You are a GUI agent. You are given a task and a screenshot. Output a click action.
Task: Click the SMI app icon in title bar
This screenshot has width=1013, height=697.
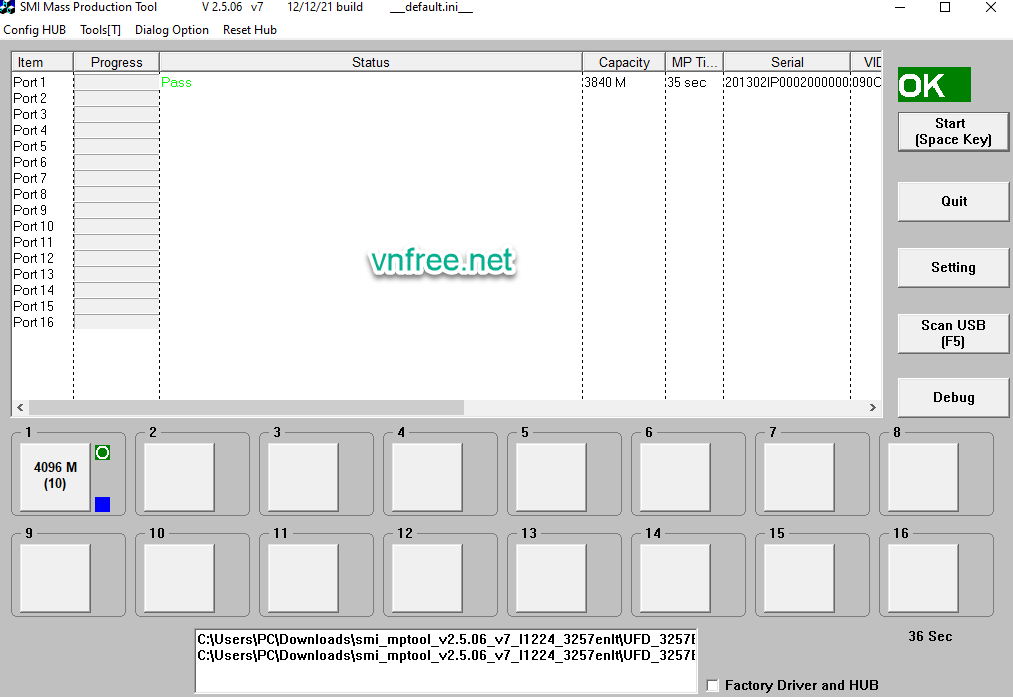point(8,8)
